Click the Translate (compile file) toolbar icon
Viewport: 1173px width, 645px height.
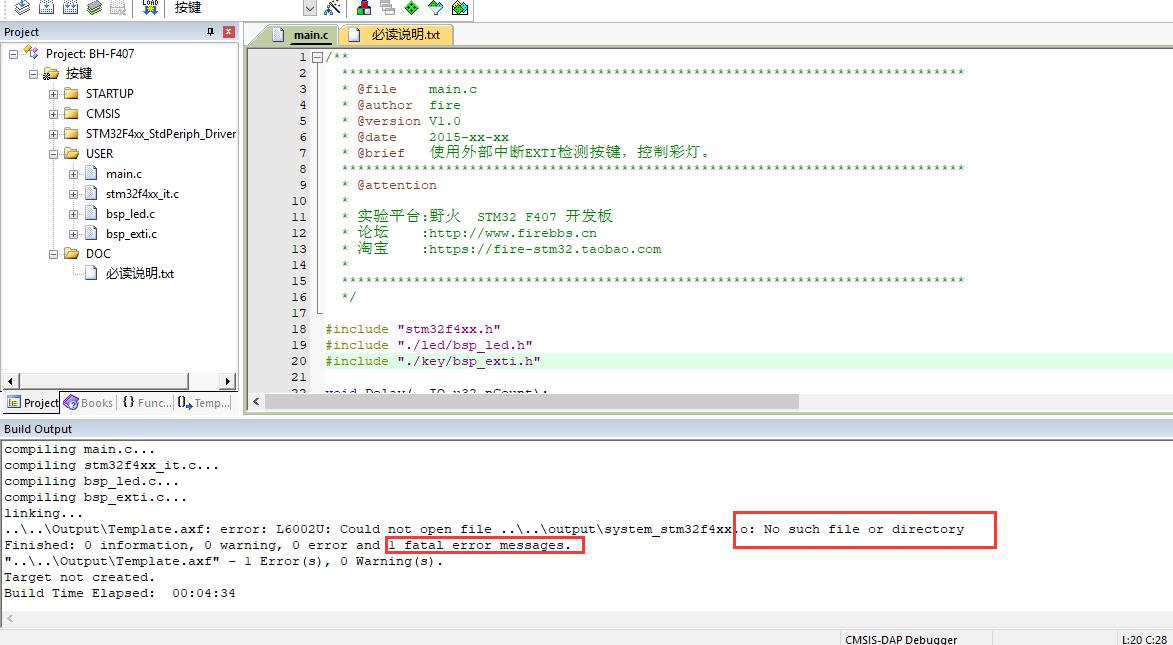tap(21, 8)
